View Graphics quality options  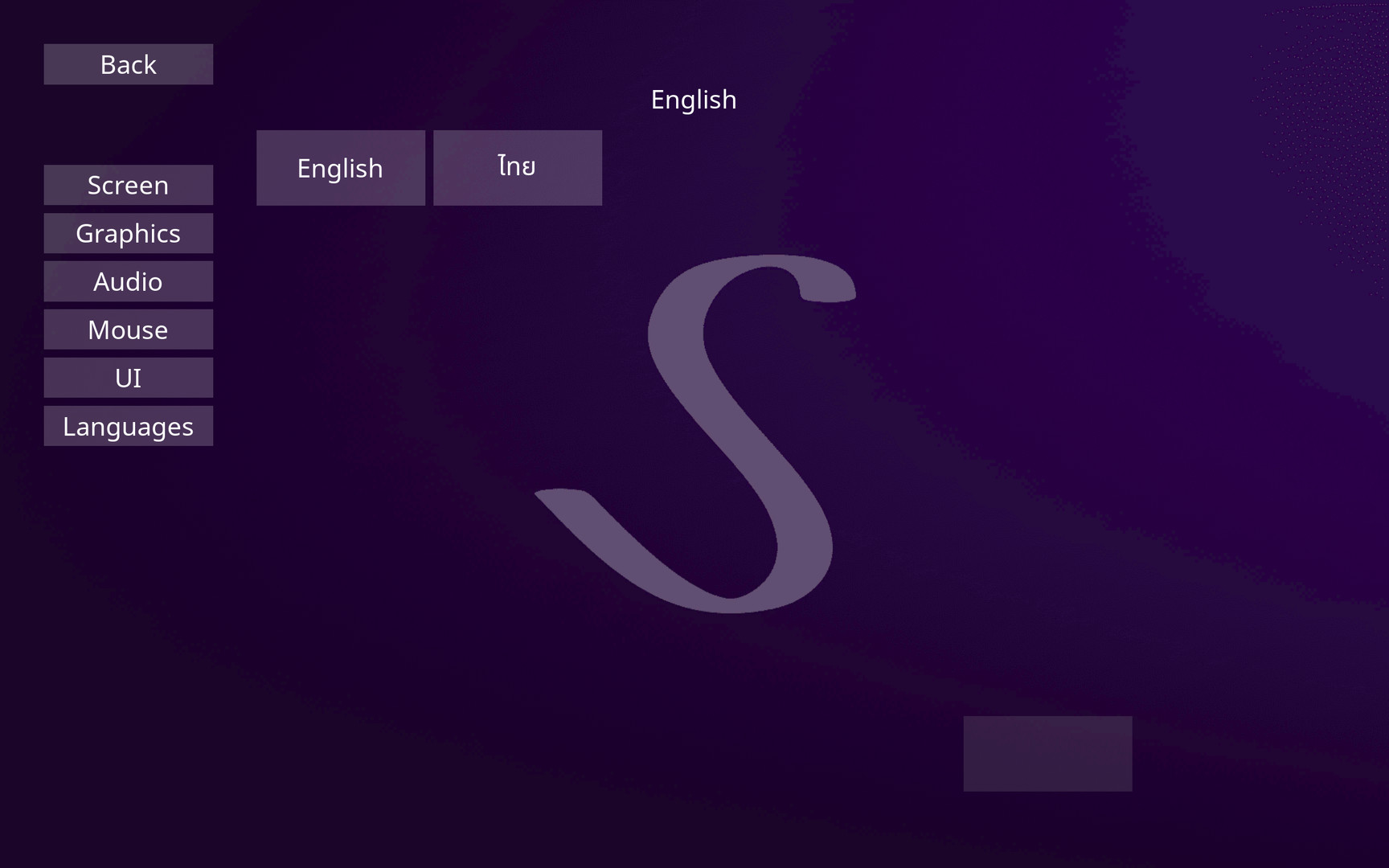(x=129, y=233)
